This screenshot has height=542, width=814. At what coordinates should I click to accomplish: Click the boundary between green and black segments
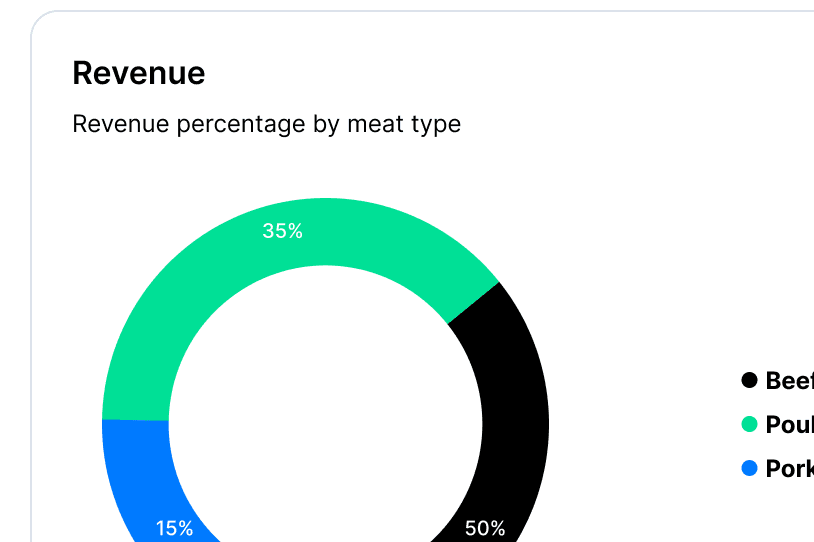(473, 303)
